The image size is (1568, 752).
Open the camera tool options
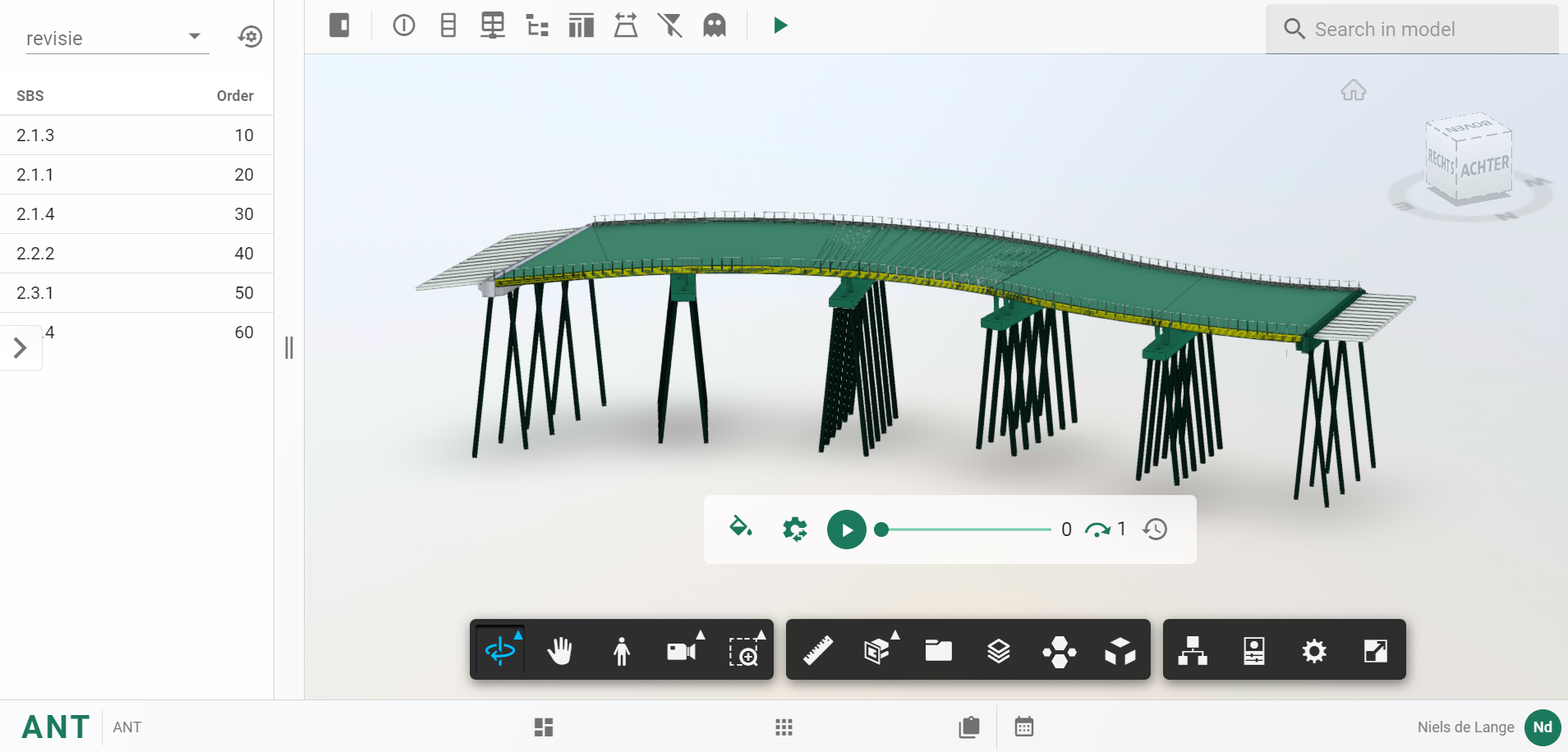tap(682, 651)
